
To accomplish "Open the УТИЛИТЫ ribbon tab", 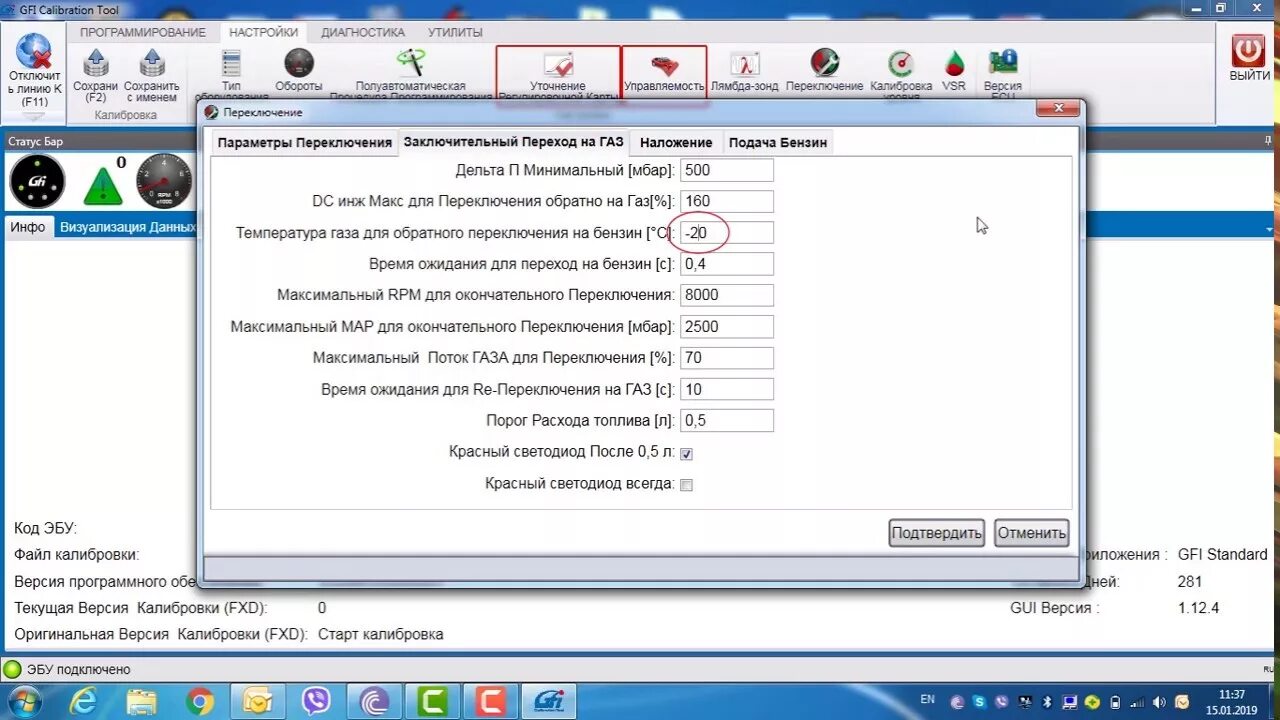I will coord(455,32).
